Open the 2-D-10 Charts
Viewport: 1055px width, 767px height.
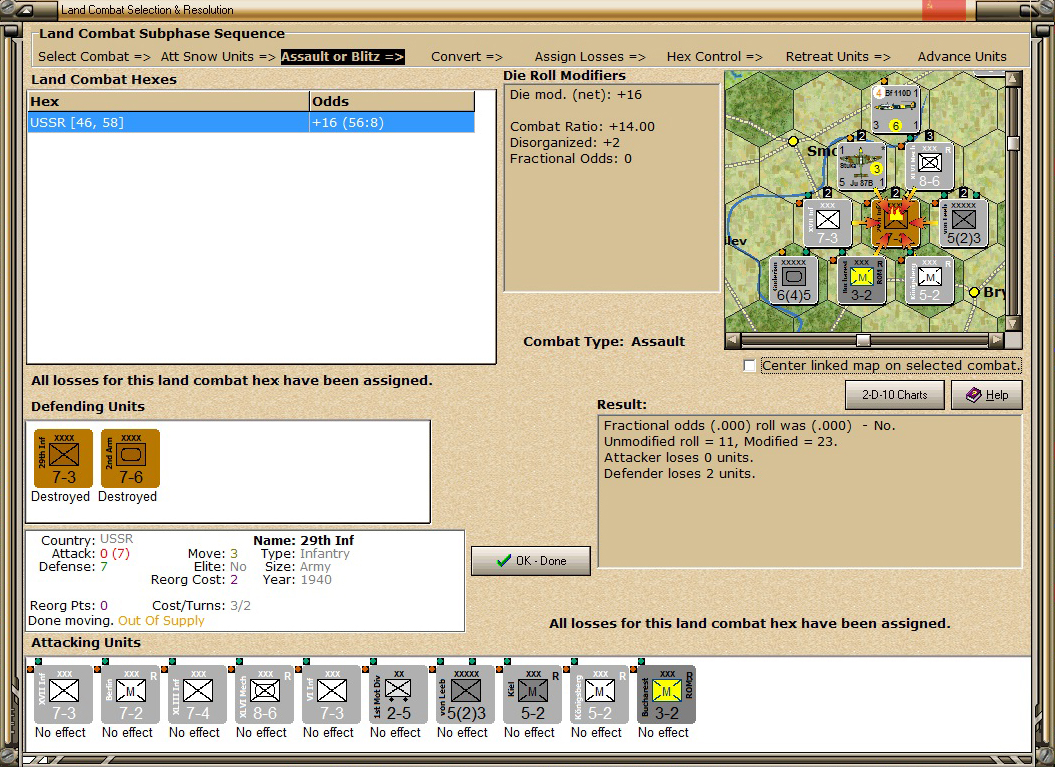[x=895, y=395]
